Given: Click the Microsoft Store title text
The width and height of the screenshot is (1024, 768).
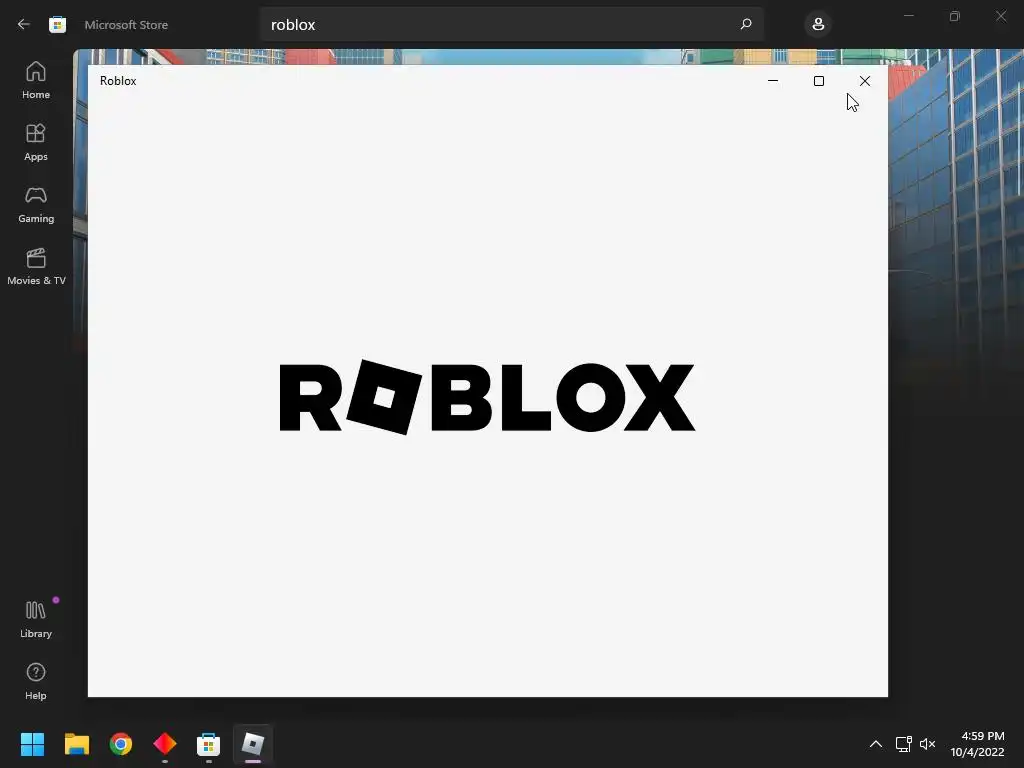Looking at the screenshot, I should (x=126, y=25).
